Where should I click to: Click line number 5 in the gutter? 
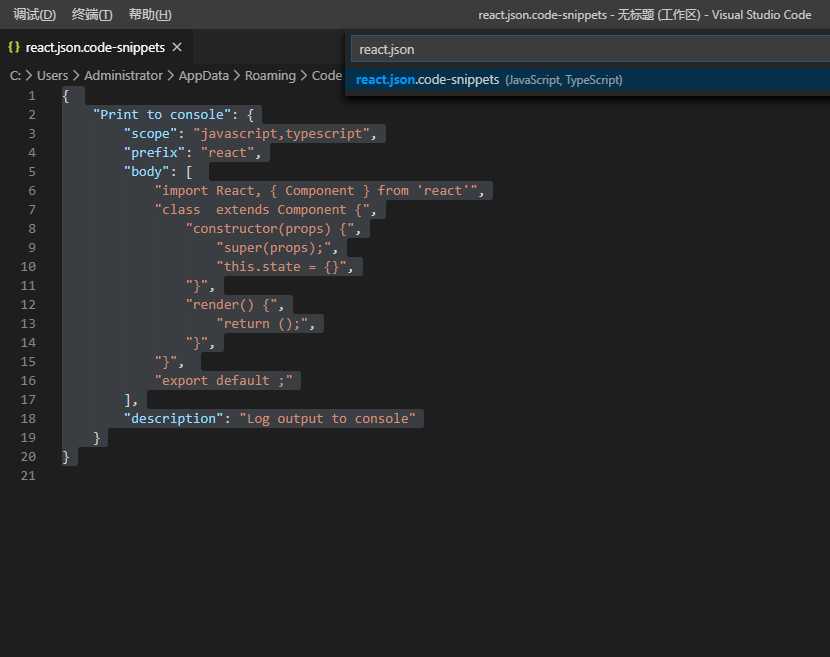click(x=32, y=172)
